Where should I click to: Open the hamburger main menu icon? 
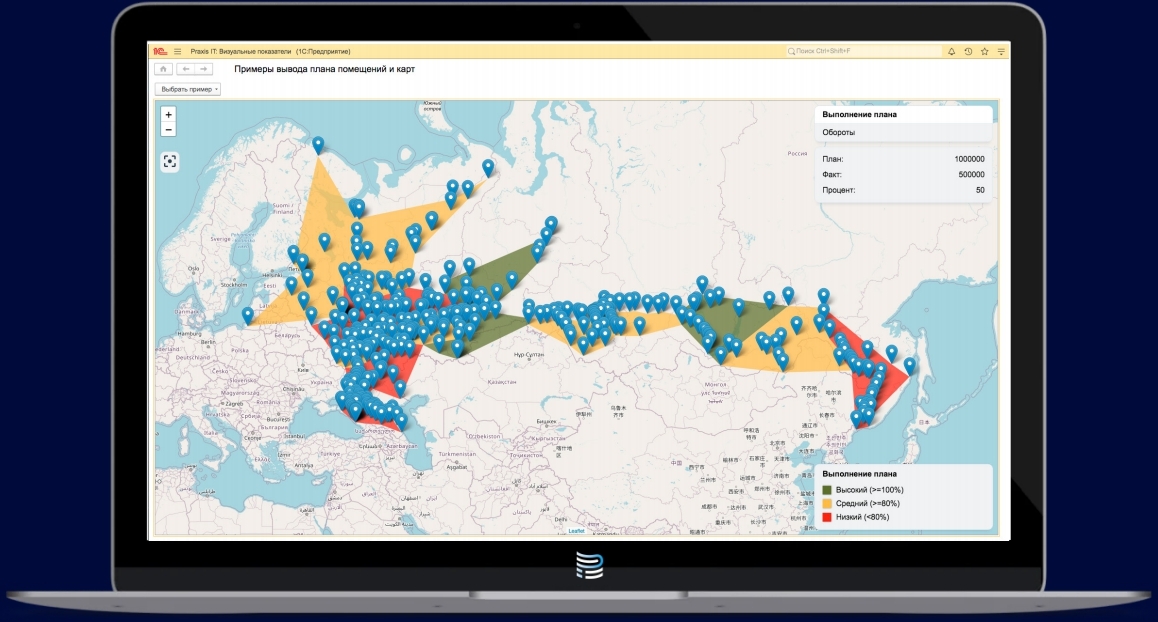pyautogui.click(x=177, y=52)
